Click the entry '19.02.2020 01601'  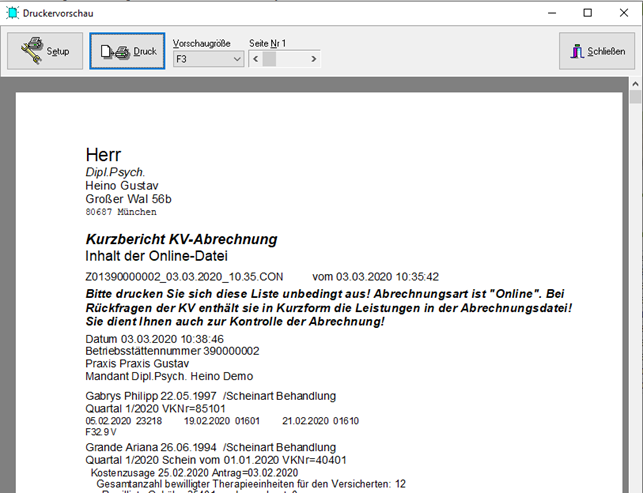(222, 421)
